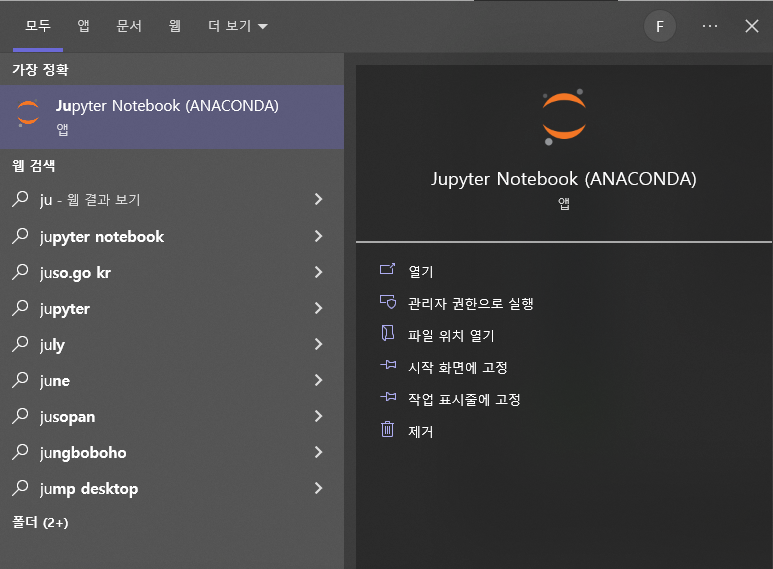Expand the 'ju - 웹 결과 보기' chevron
Screen dimensions: 773x569
[x=318, y=199]
